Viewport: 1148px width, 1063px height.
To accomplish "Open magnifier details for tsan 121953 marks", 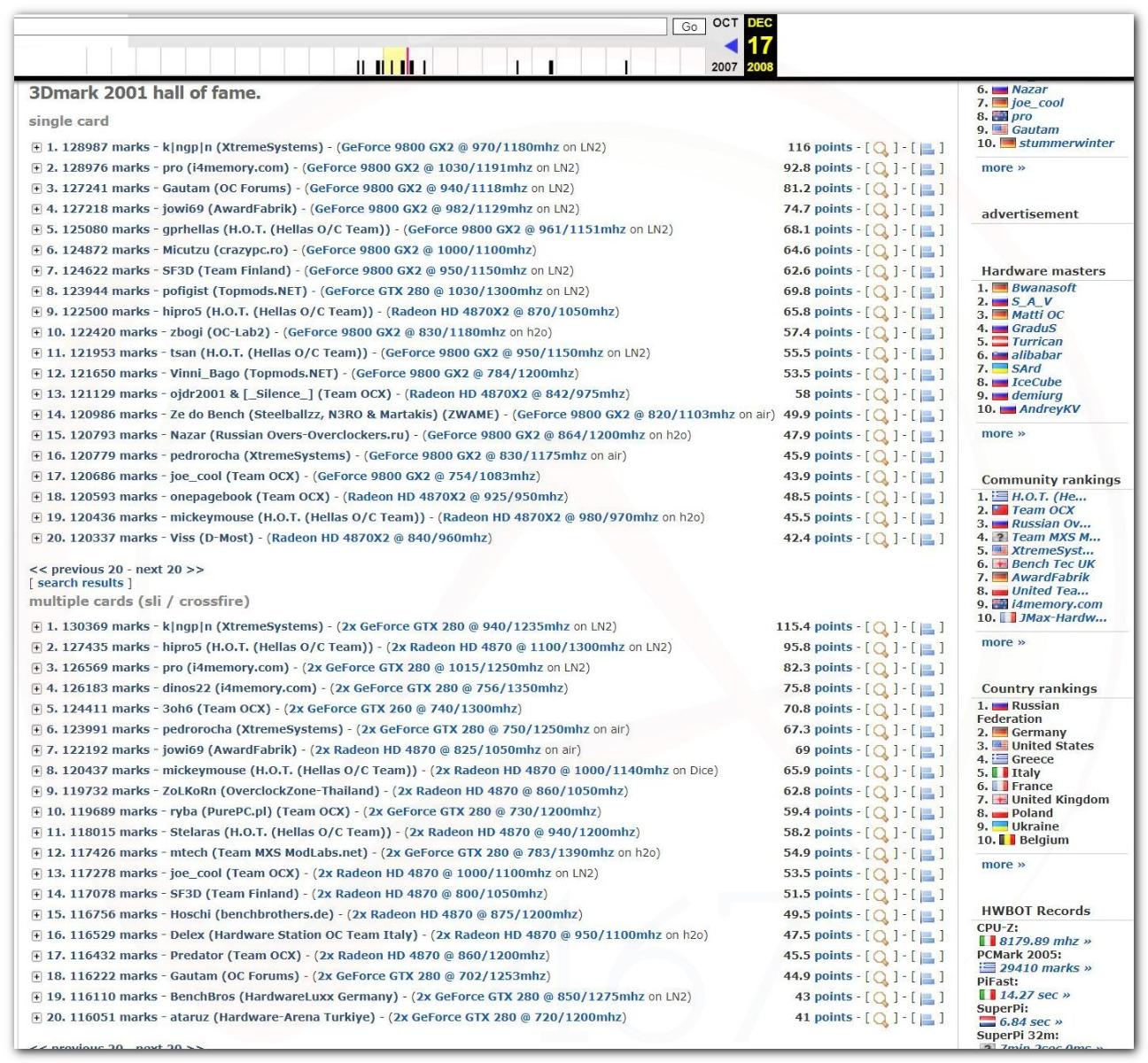I will click(x=880, y=353).
